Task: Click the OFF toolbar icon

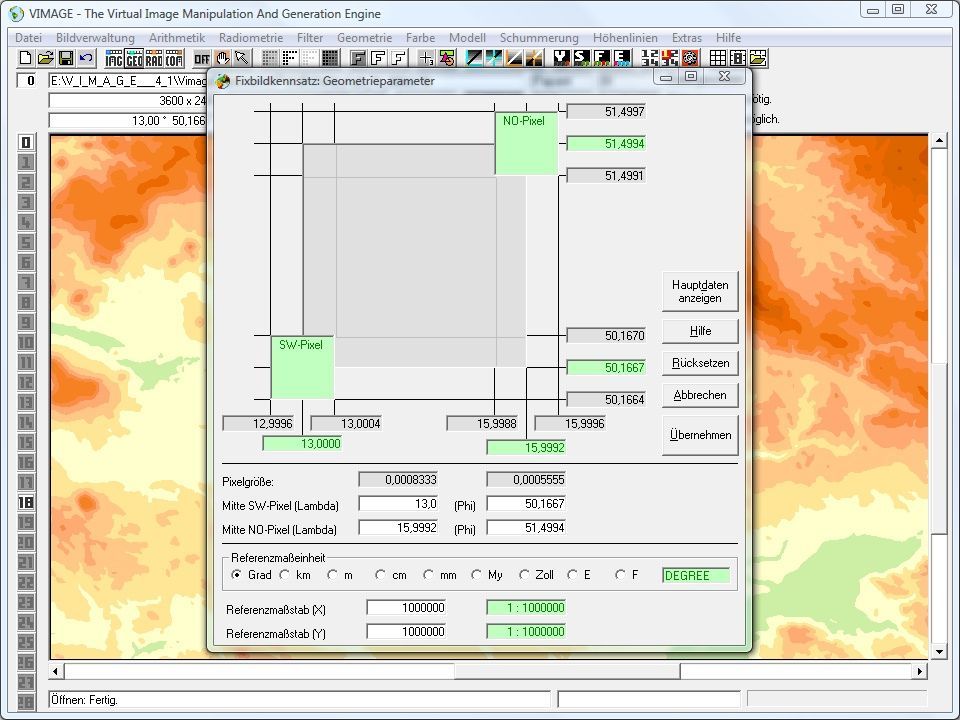Action: [x=202, y=58]
